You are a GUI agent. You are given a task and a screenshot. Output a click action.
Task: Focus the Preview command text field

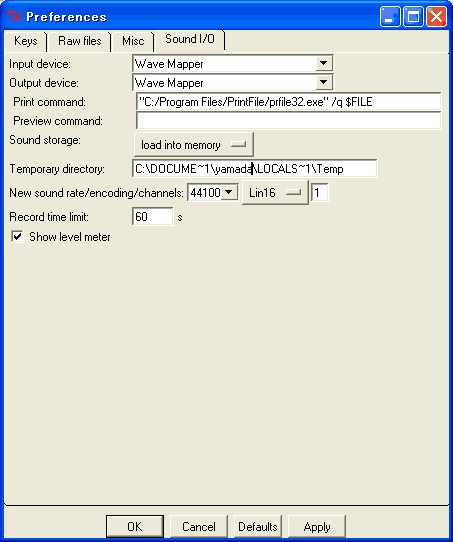point(289,121)
